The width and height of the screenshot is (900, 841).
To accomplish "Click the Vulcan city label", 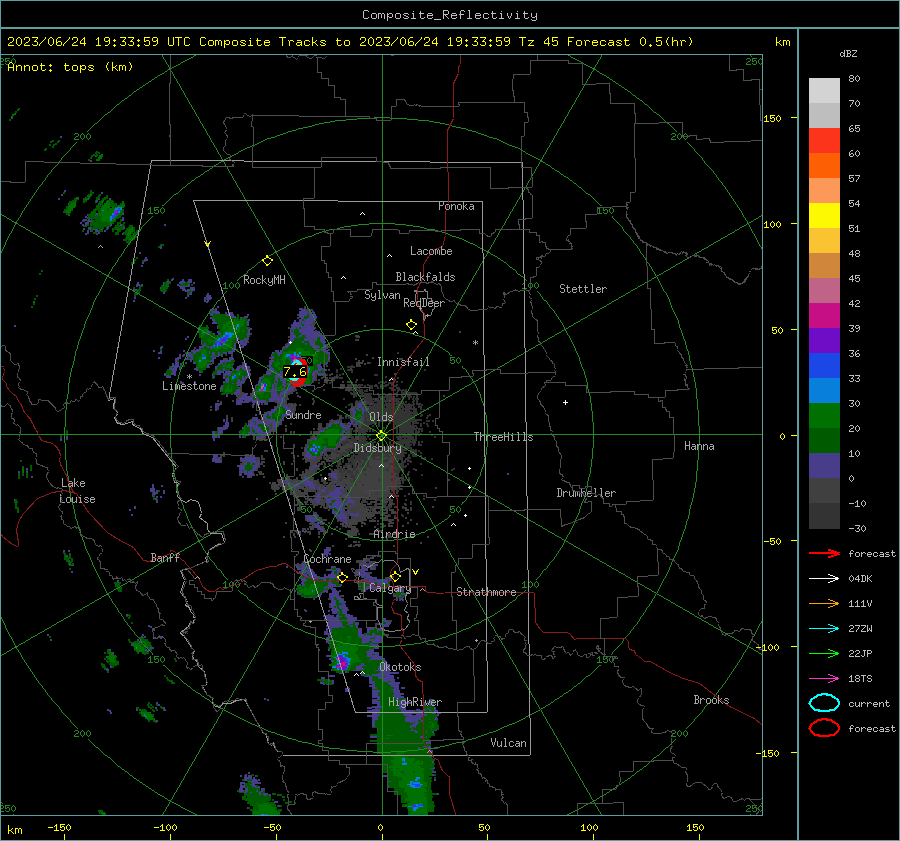I will [508, 743].
